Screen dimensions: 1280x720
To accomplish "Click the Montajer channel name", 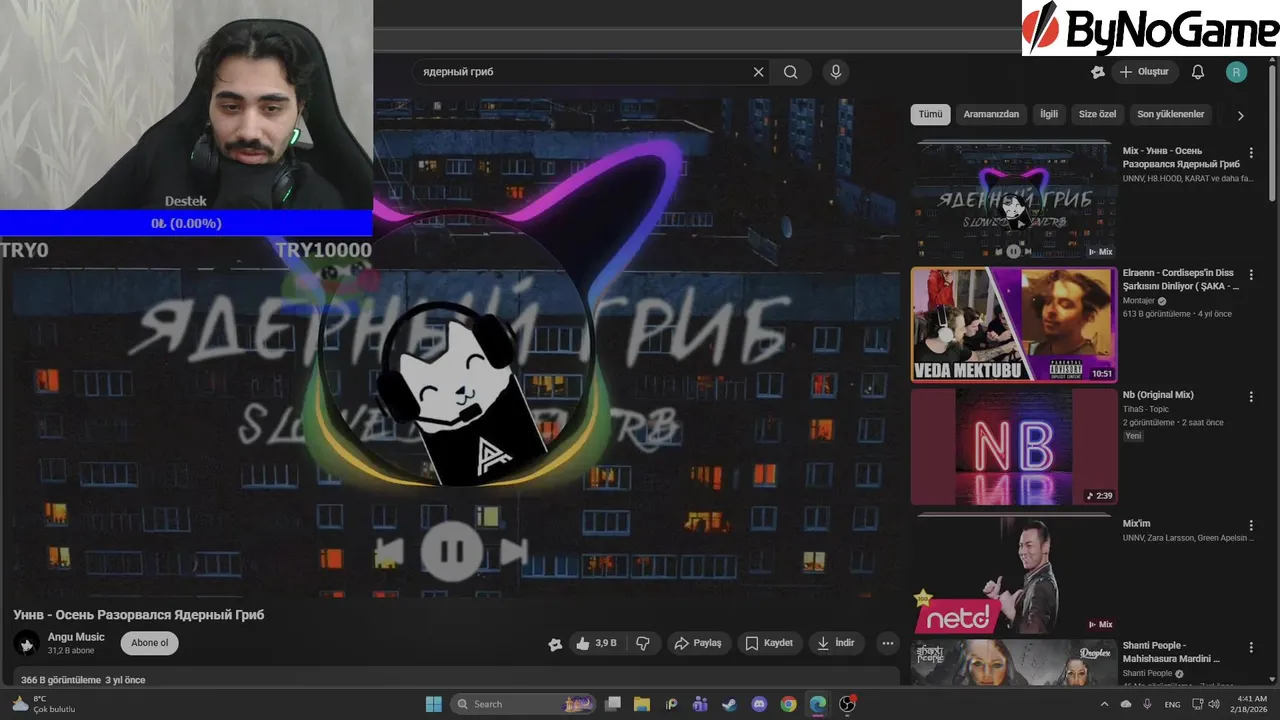I will 1139,300.
